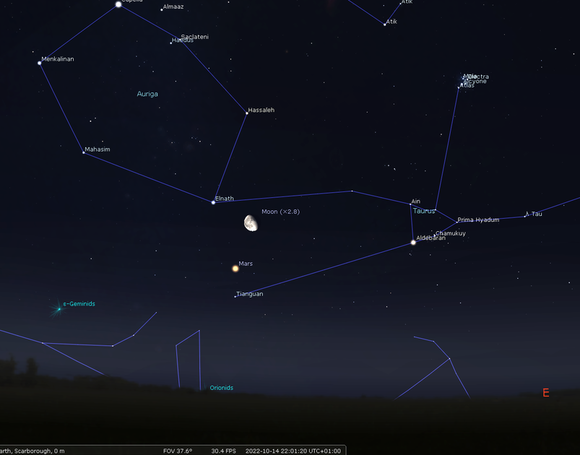
Task: Select the star Mahasim
Action: (x=84, y=152)
